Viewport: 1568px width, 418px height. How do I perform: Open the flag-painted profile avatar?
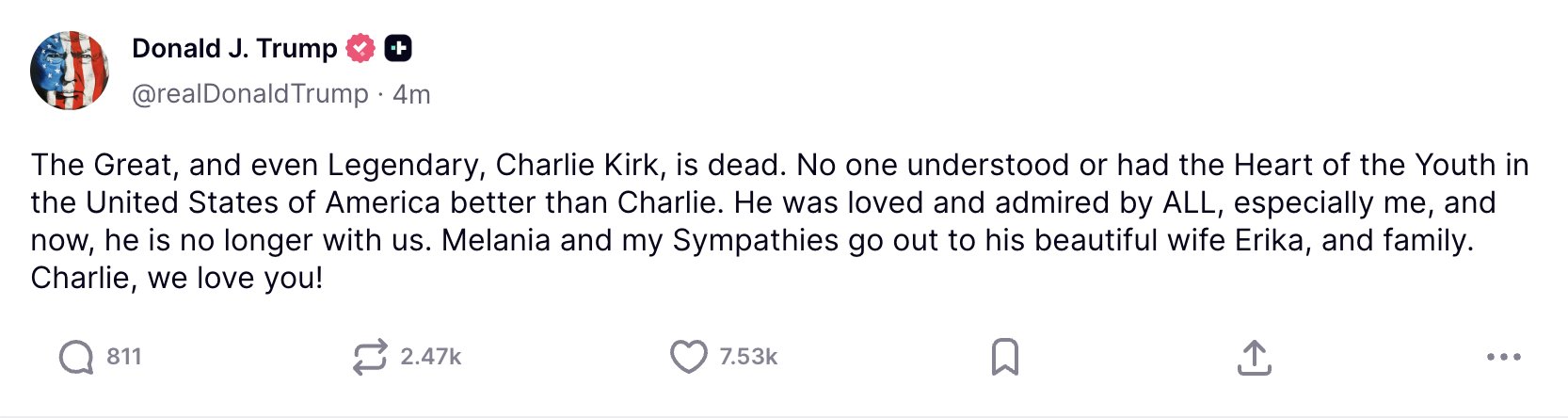70,71
